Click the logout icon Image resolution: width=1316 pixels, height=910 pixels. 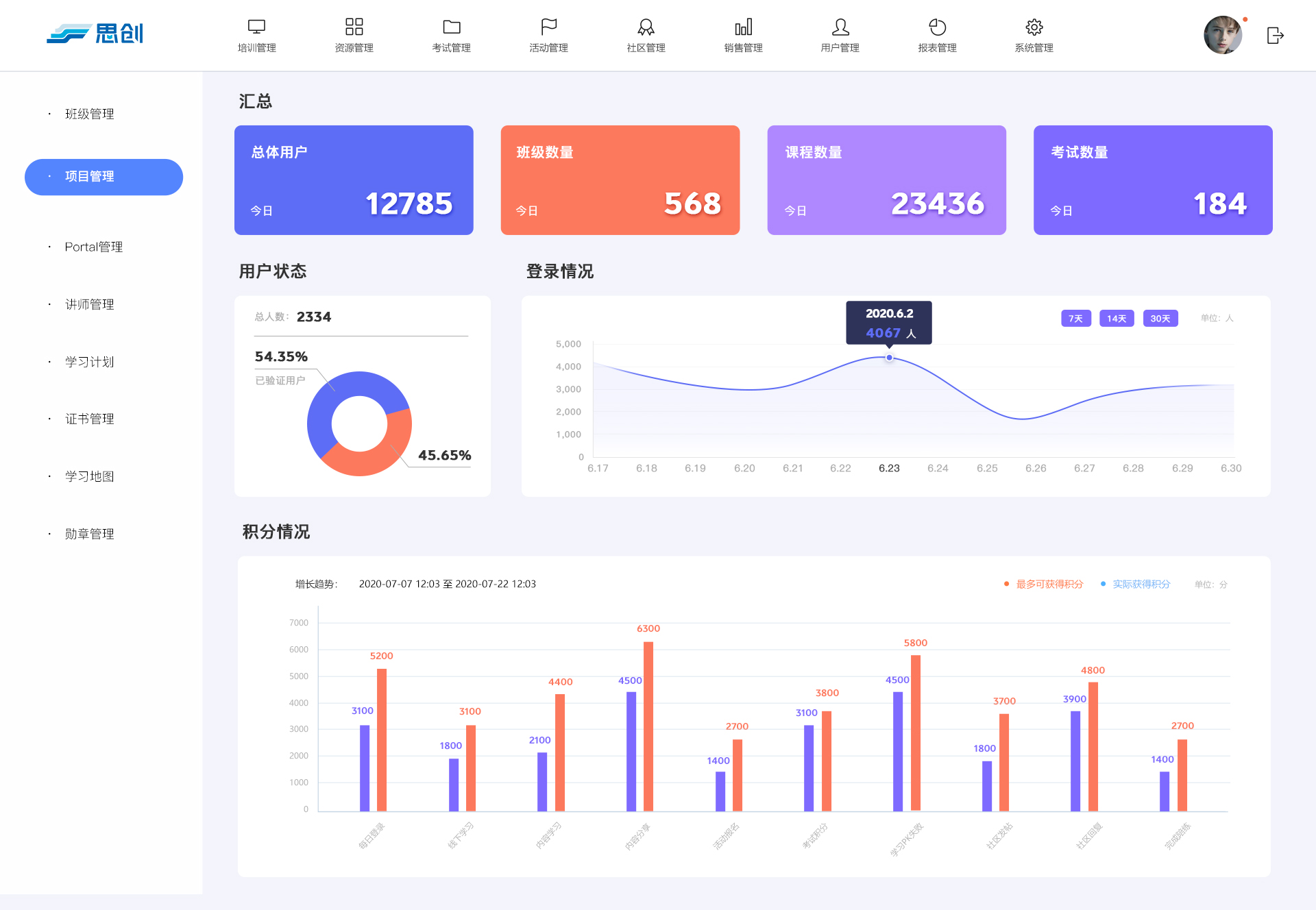[1275, 36]
